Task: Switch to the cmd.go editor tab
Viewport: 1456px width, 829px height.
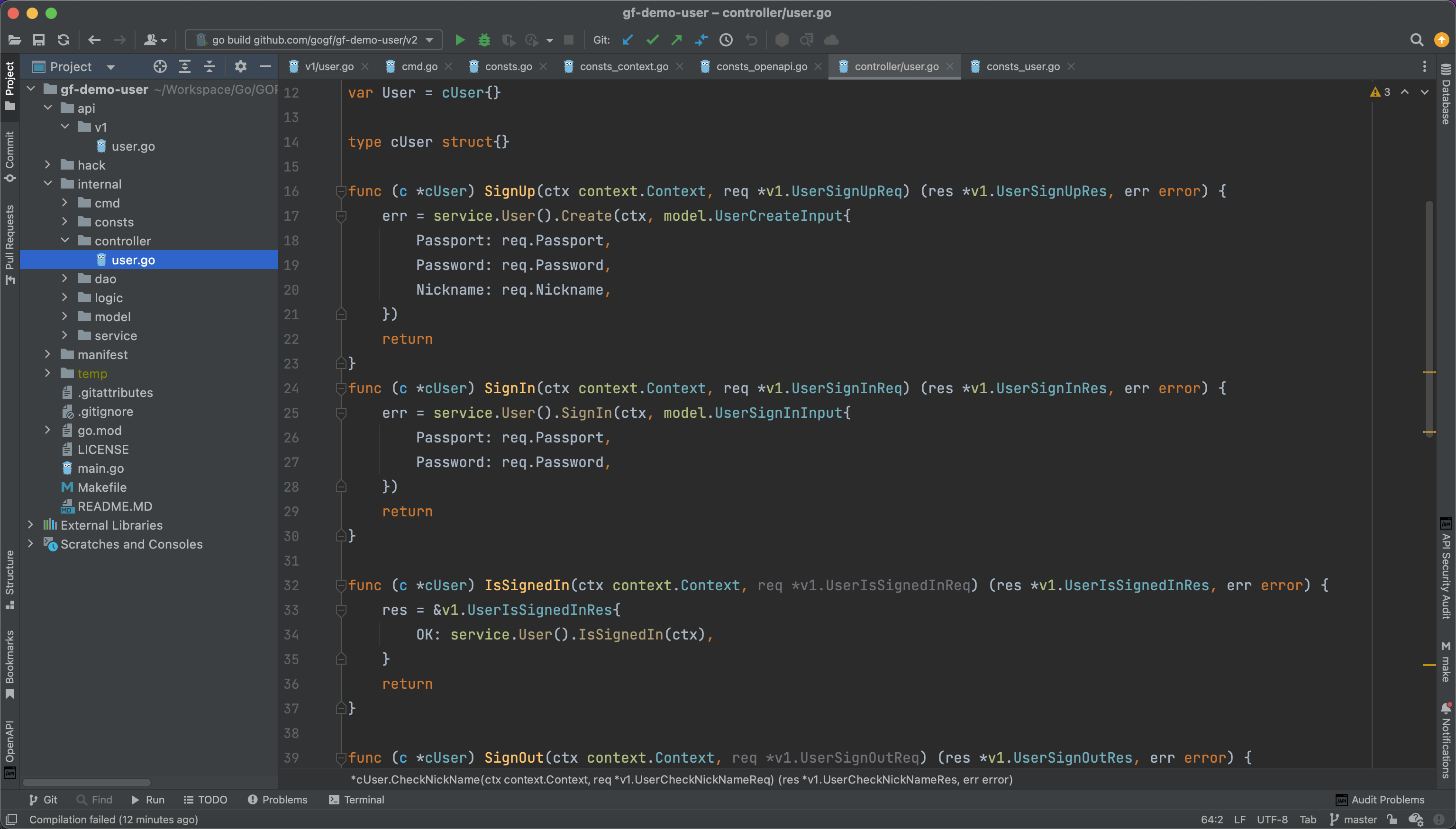Action: click(419, 67)
